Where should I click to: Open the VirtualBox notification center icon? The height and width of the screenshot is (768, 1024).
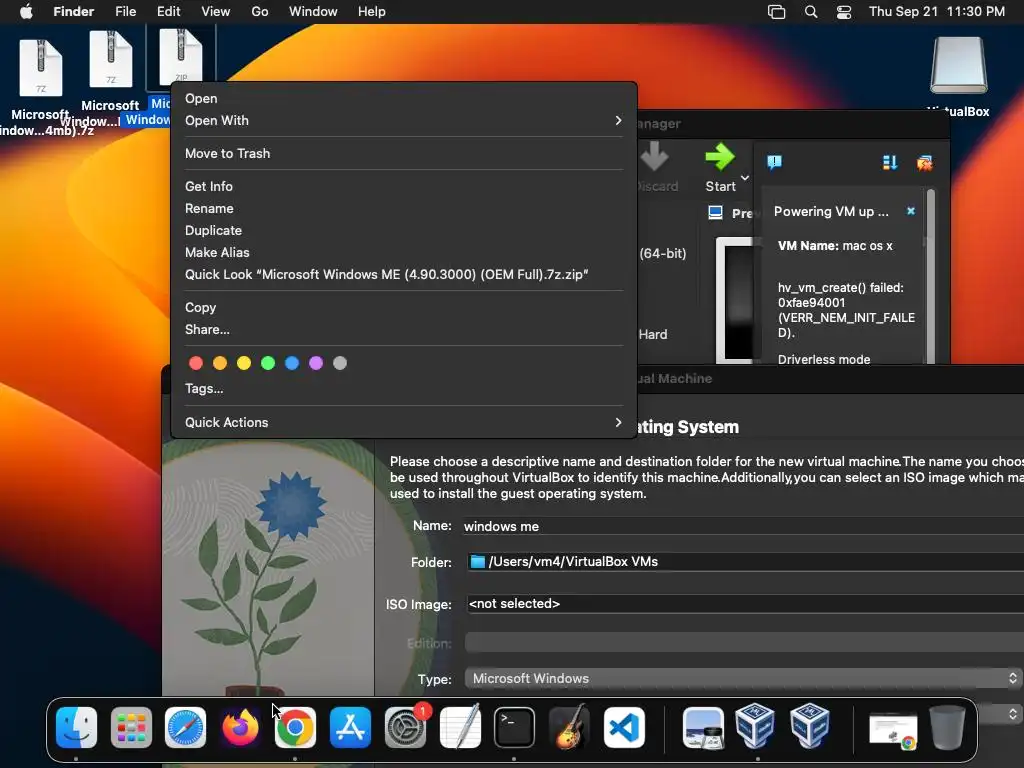pyautogui.click(x=775, y=162)
